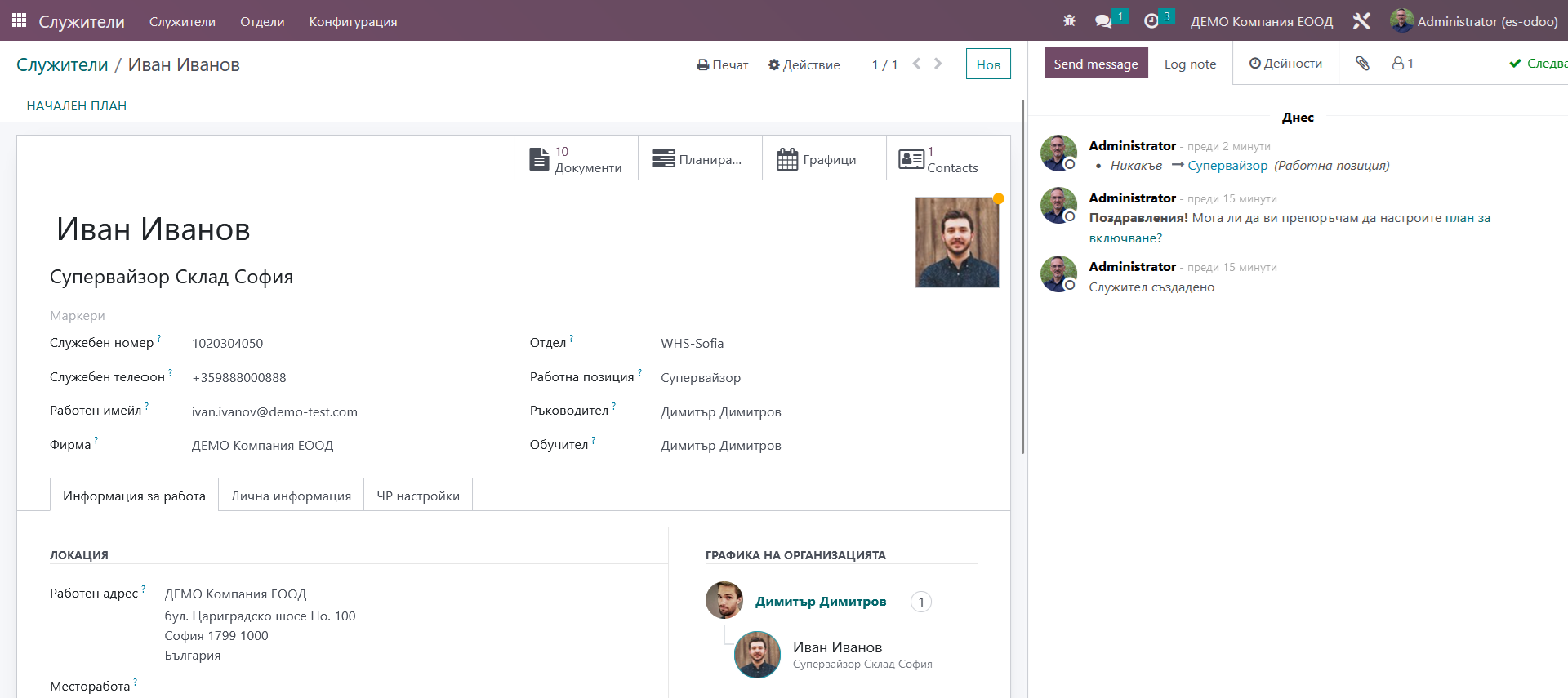Click the Служебен номер field value
The image size is (1568, 698).
[x=227, y=343]
